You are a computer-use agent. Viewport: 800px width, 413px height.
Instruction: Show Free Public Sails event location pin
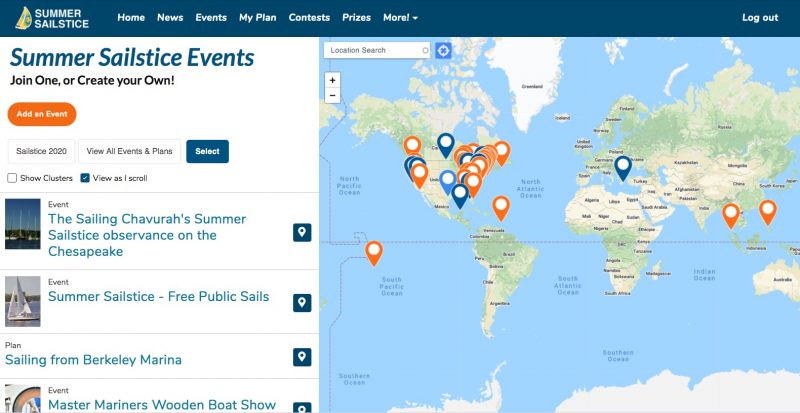[x=302, y=303]
